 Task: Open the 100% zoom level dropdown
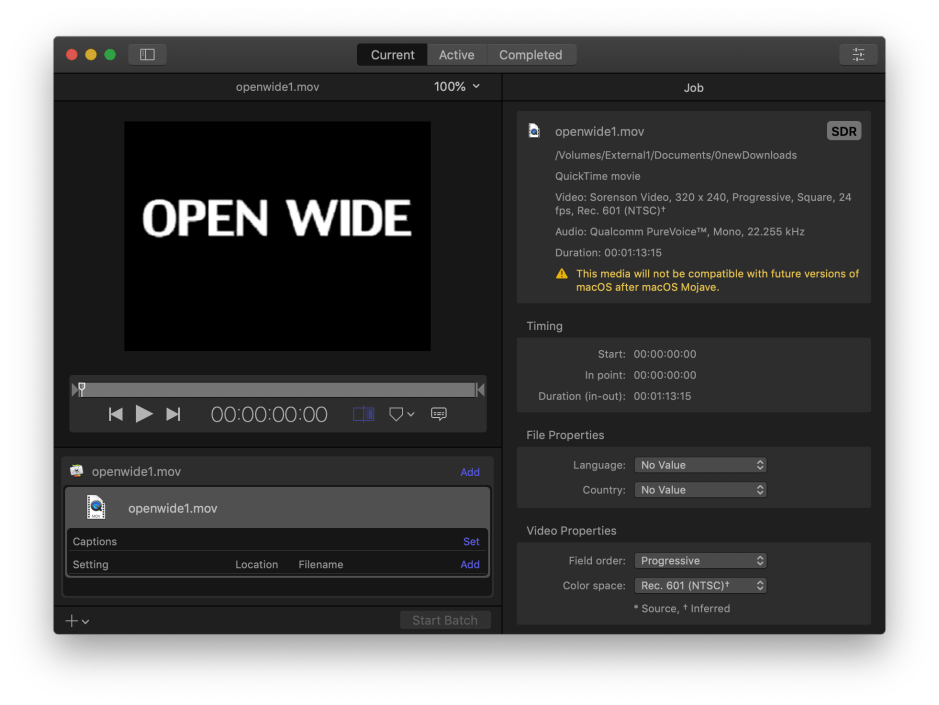click(455, 86)
